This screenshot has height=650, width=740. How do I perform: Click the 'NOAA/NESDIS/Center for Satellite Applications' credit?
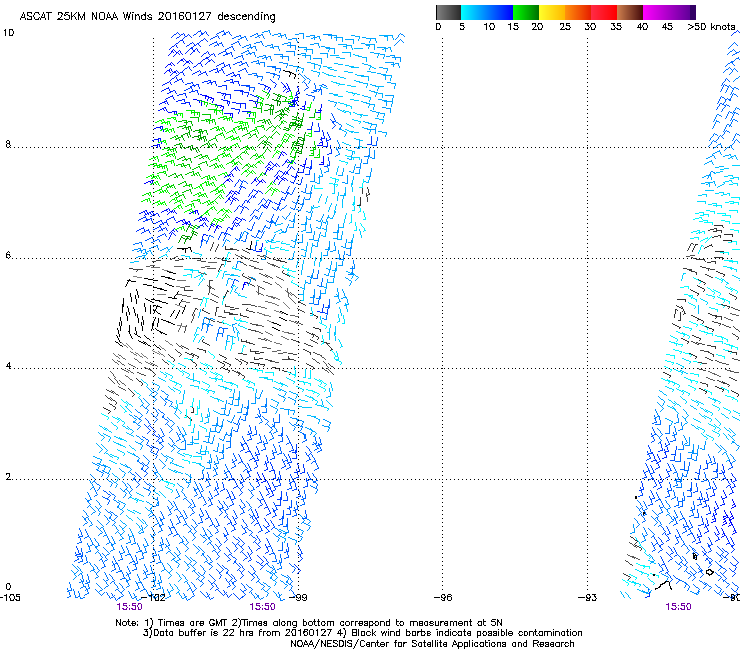click(432, 644)
